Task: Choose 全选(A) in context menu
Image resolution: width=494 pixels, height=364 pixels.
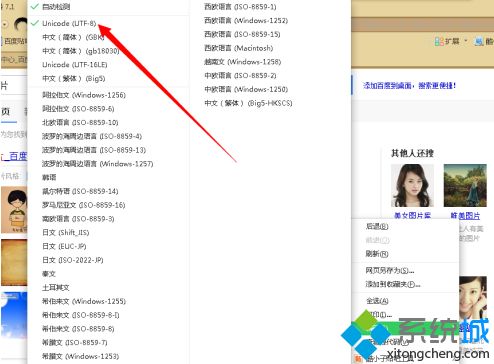Action: pyautogui.click(x=377, y=301)
